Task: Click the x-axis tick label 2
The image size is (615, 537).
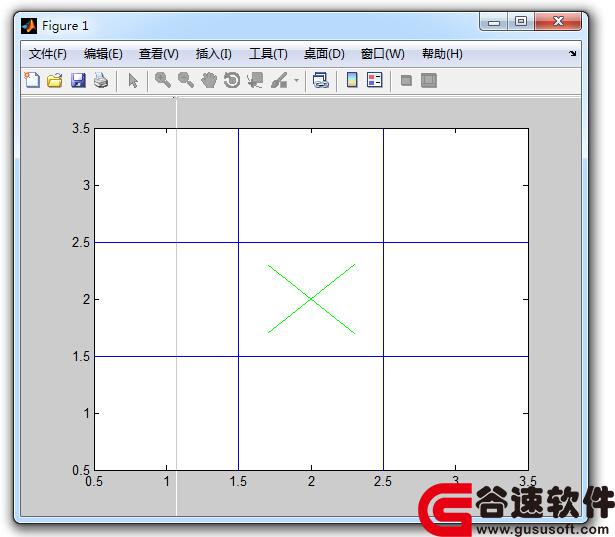Action: point(311,481)
